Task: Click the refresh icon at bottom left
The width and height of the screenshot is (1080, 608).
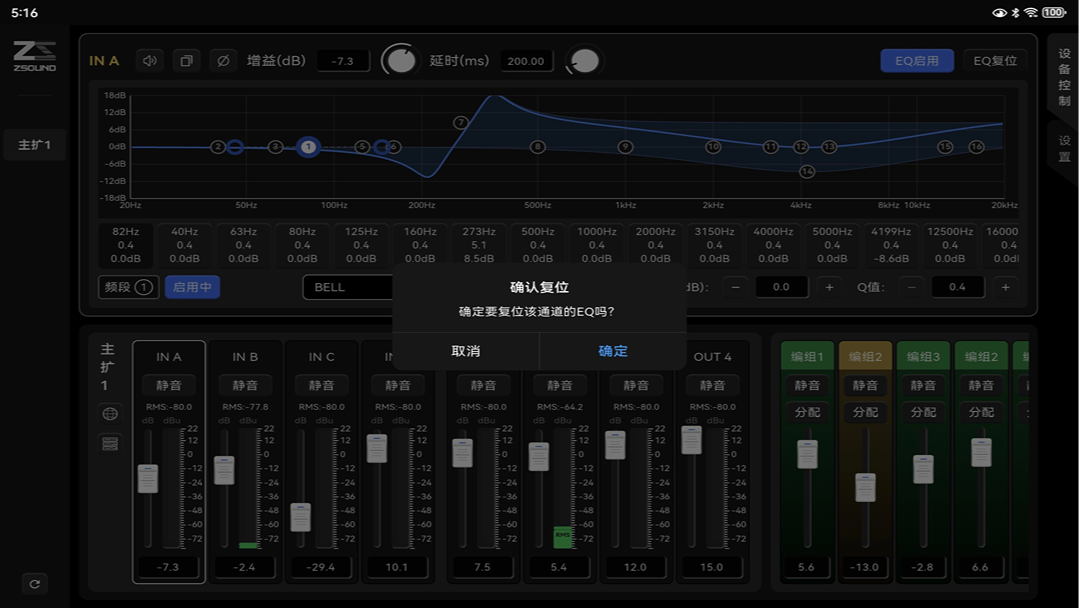Action: coord(36,583)
